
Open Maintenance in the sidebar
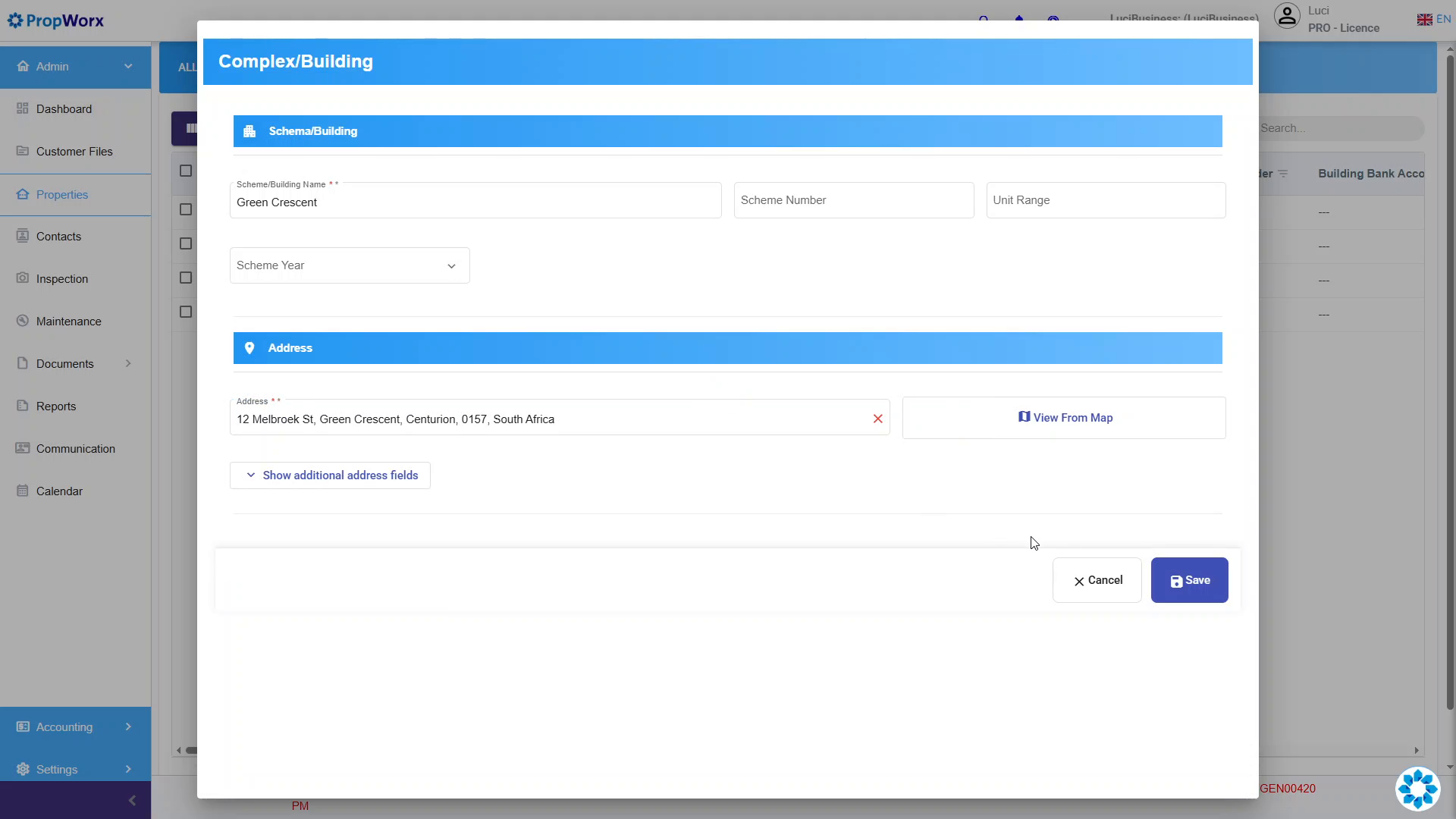click(x=74, y=322)
